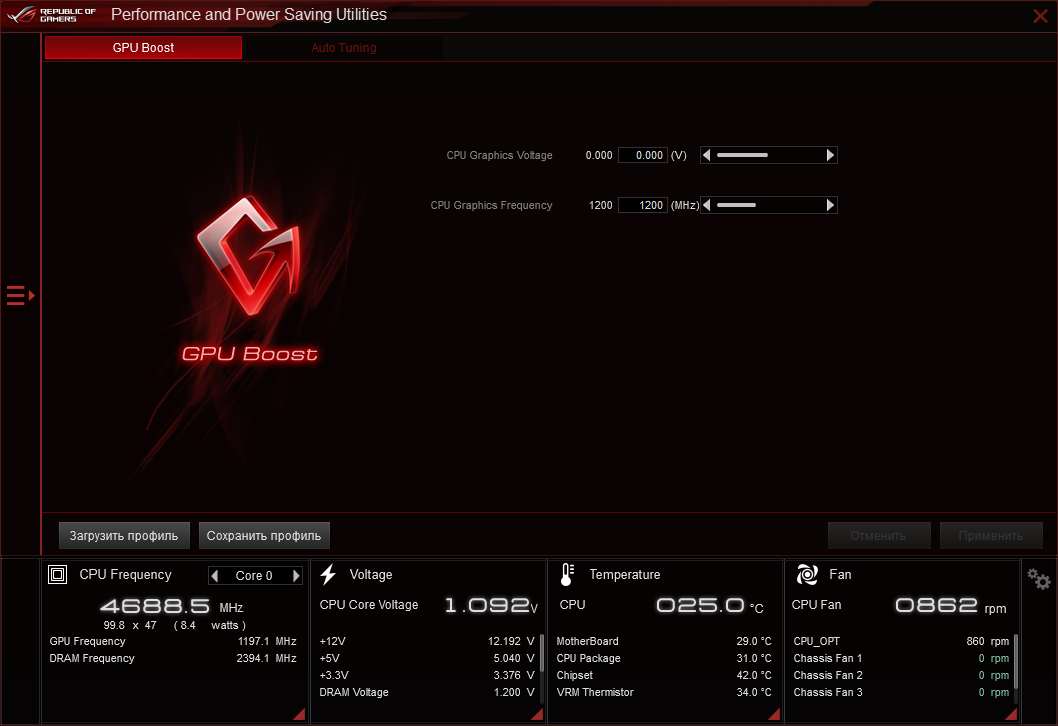
Task: Click the CPU Graphics Frequency slider track
Action: coord(769,205)
